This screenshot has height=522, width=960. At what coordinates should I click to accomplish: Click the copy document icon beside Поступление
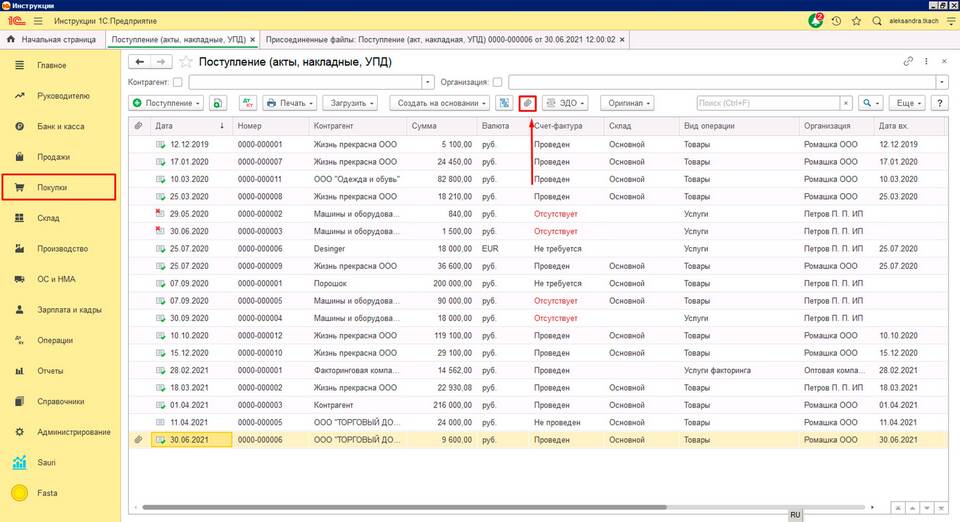(x=218, y=103)
